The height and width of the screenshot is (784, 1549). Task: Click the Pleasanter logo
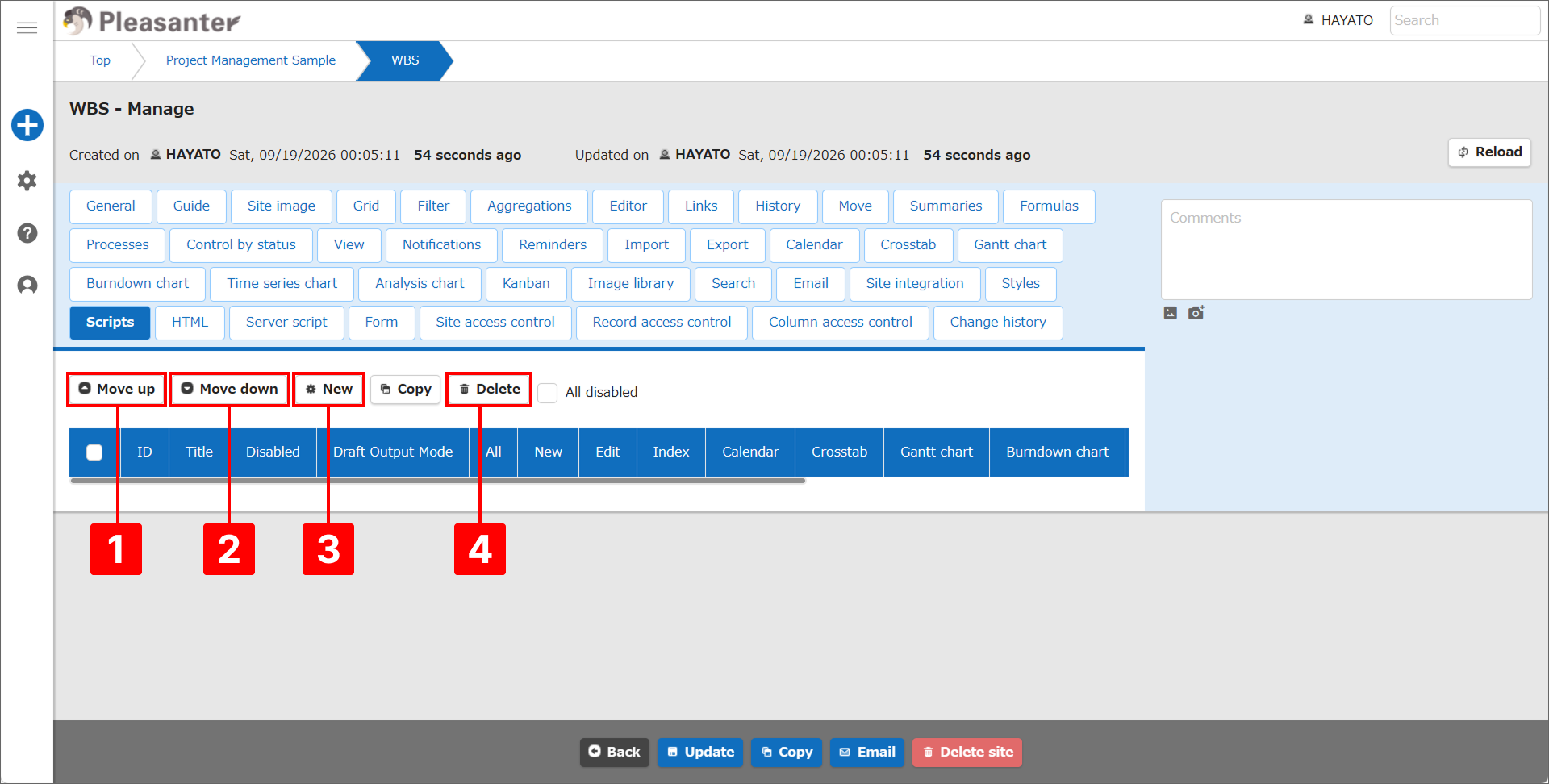tap(152, 21)
